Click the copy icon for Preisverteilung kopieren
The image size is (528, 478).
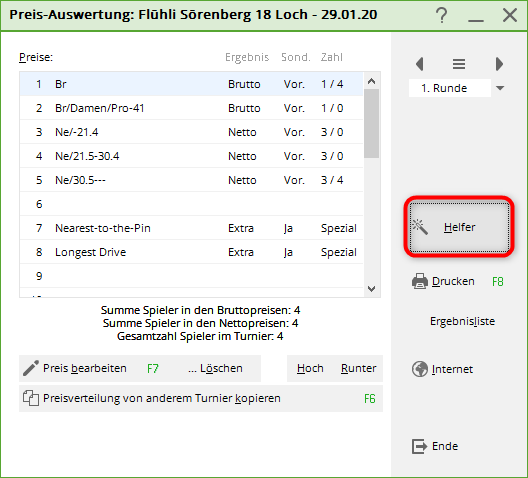[x=31, y=398]
